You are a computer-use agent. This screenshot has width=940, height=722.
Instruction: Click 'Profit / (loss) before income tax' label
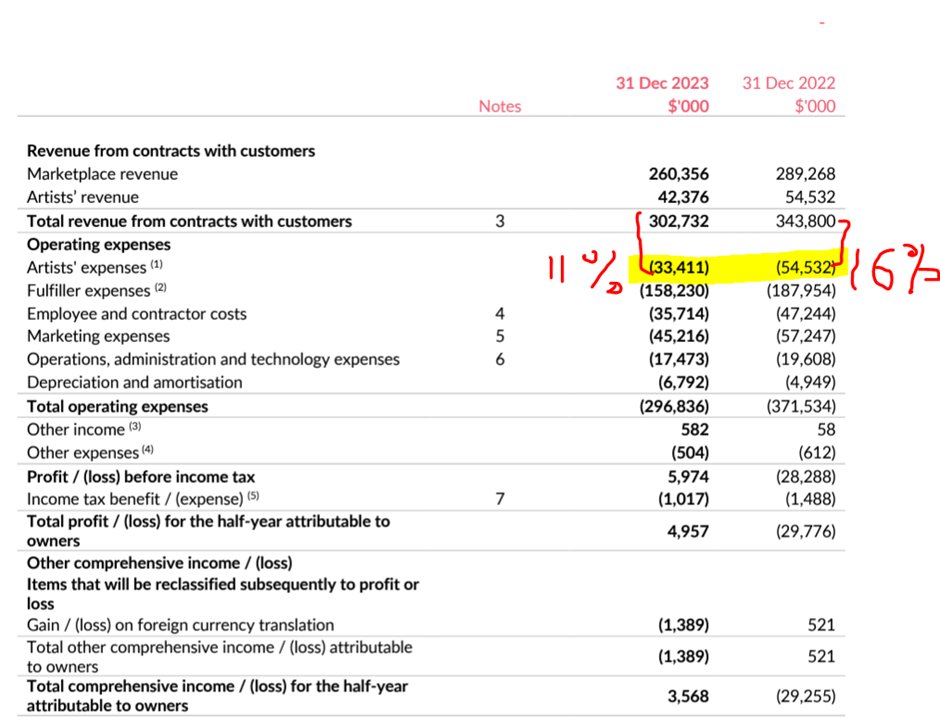(x=141, y=477)
